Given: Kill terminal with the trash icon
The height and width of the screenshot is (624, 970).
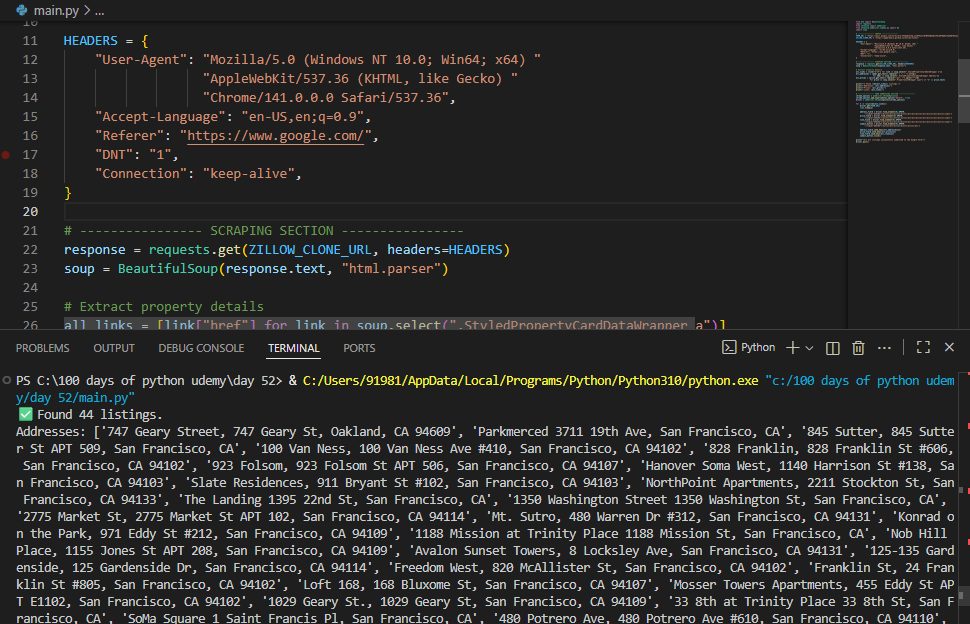Looking at the screenshot, I should point(858,348).
